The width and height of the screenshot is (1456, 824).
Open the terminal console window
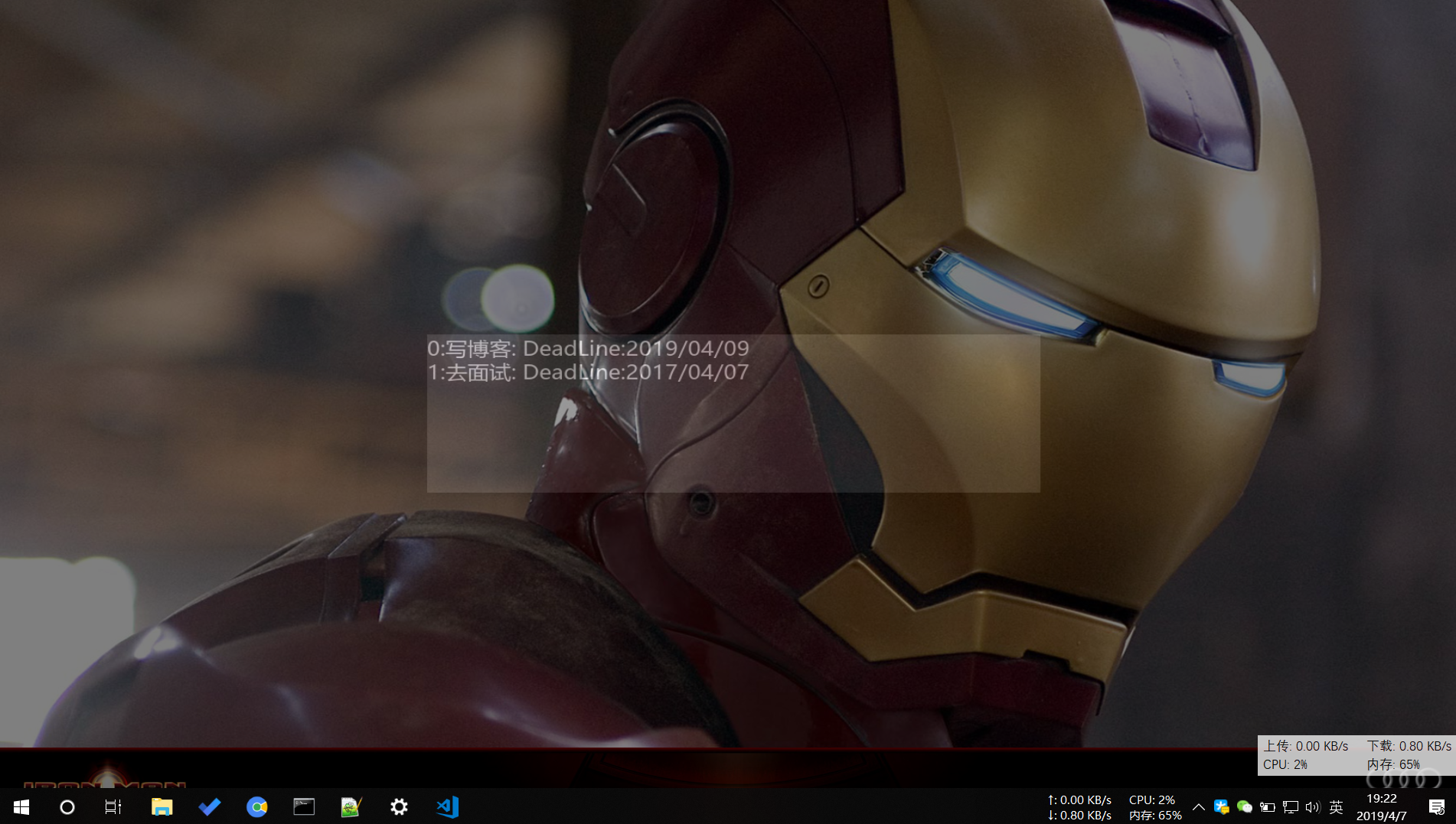click(x=304, y=806)
